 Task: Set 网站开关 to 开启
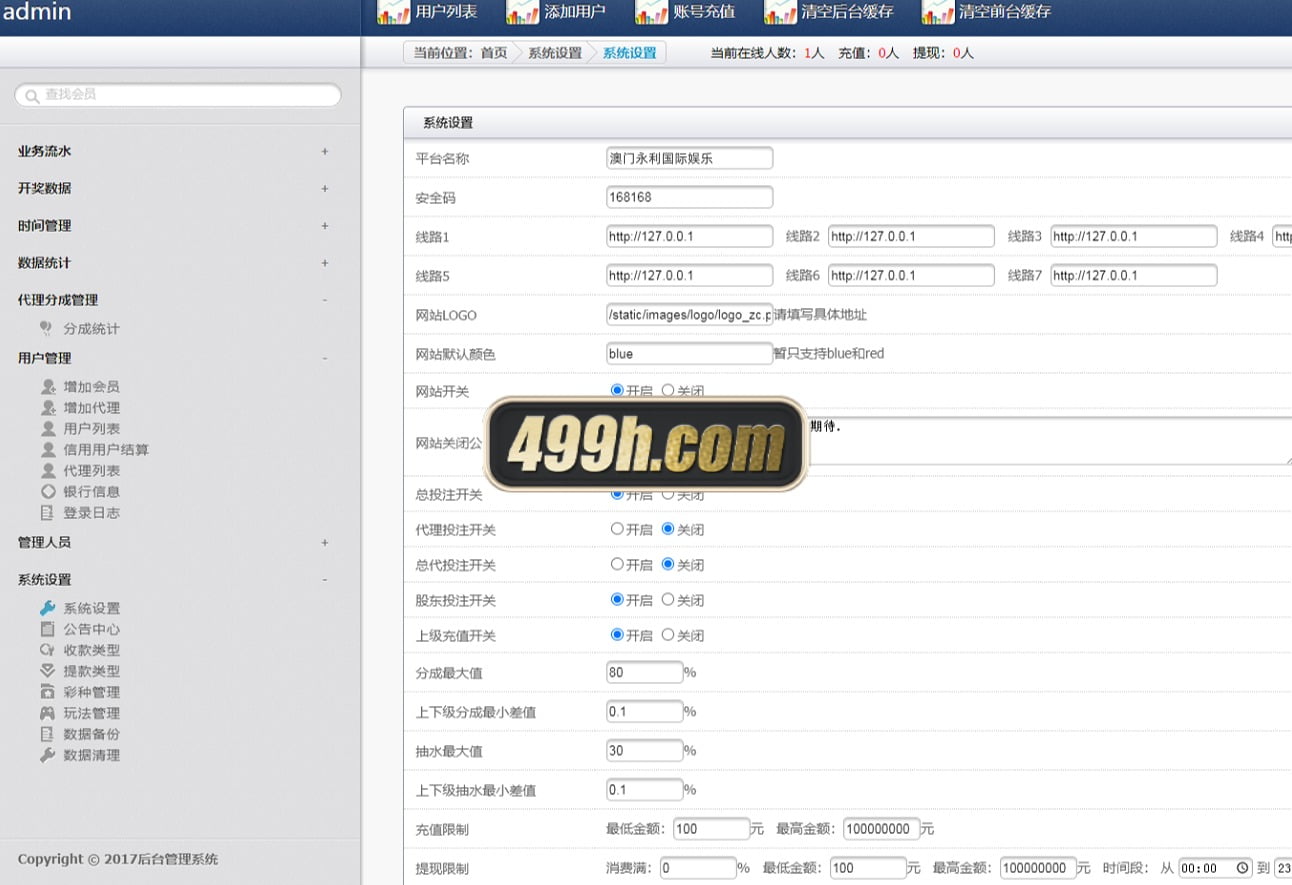click(617, 390)
